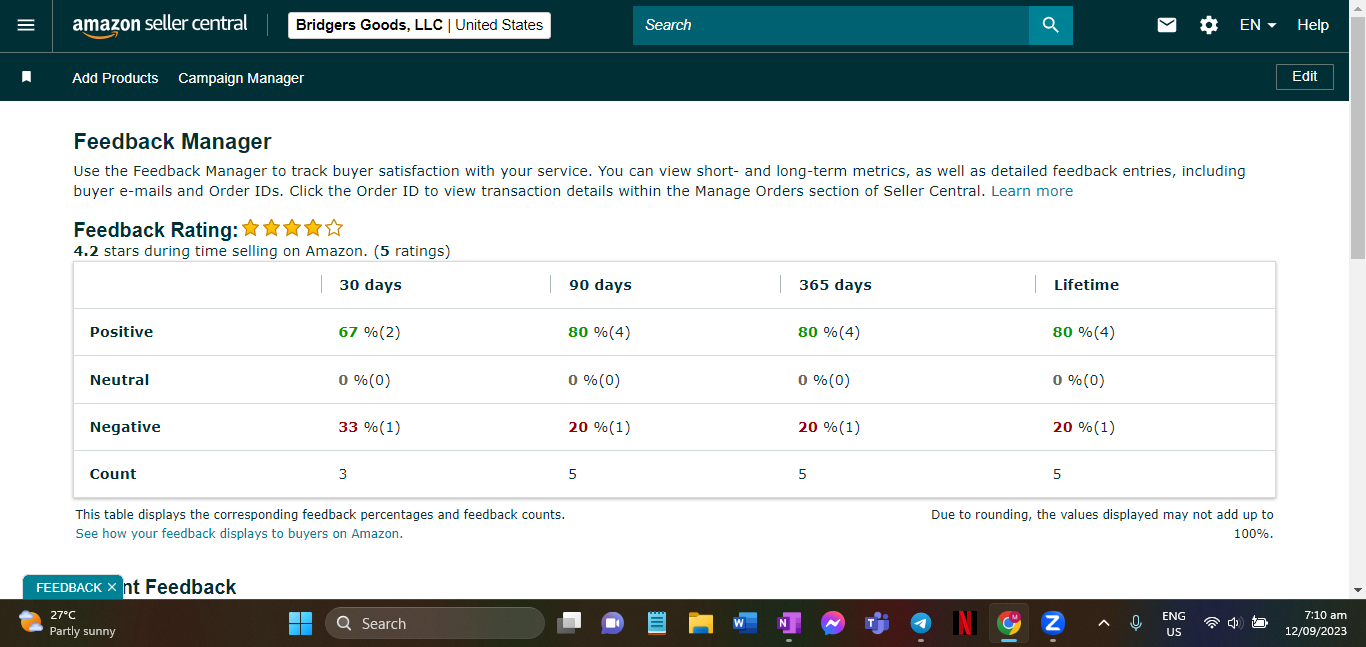
Task: Open Messenger from the taskbar
Action: click(833, 623)
